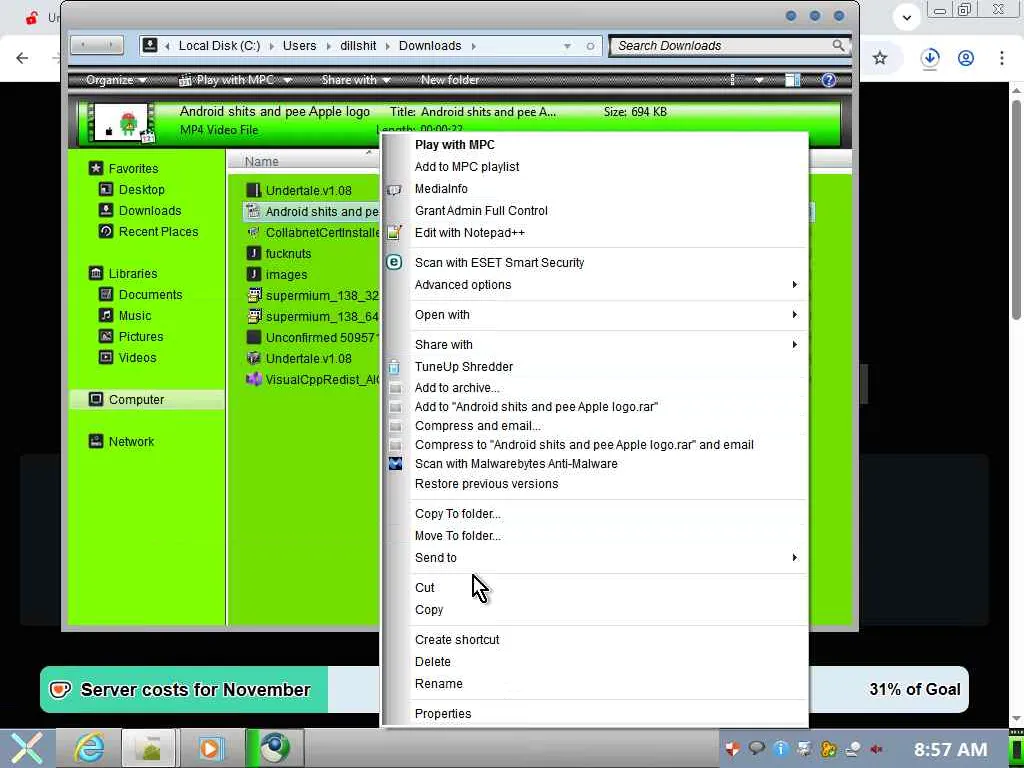The width and height of the screenshot is (1024, 768).
Task: Choose Copy from the context menu
Action: [429, 609]
